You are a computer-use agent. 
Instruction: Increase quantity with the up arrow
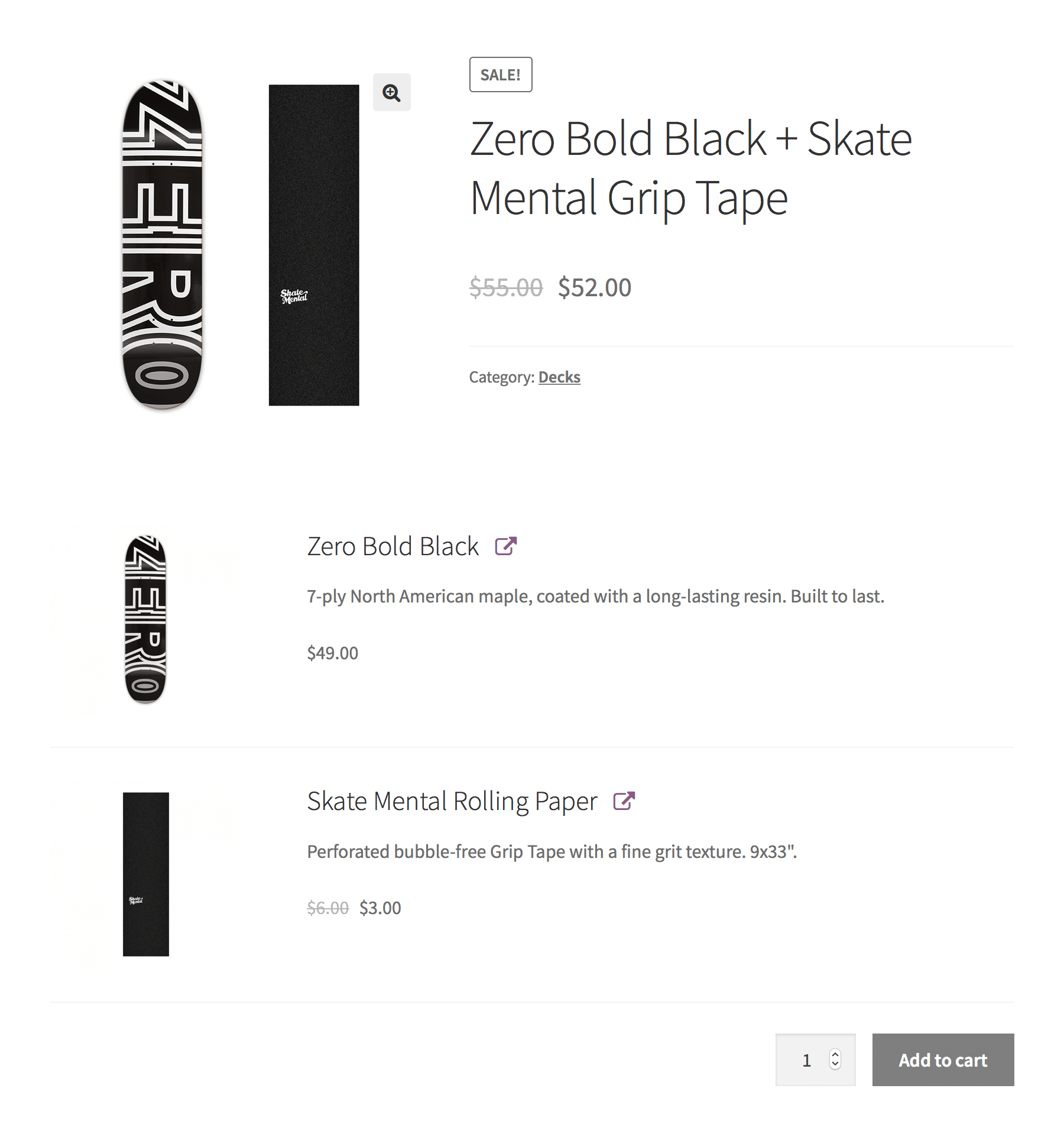pos(835,1054)
